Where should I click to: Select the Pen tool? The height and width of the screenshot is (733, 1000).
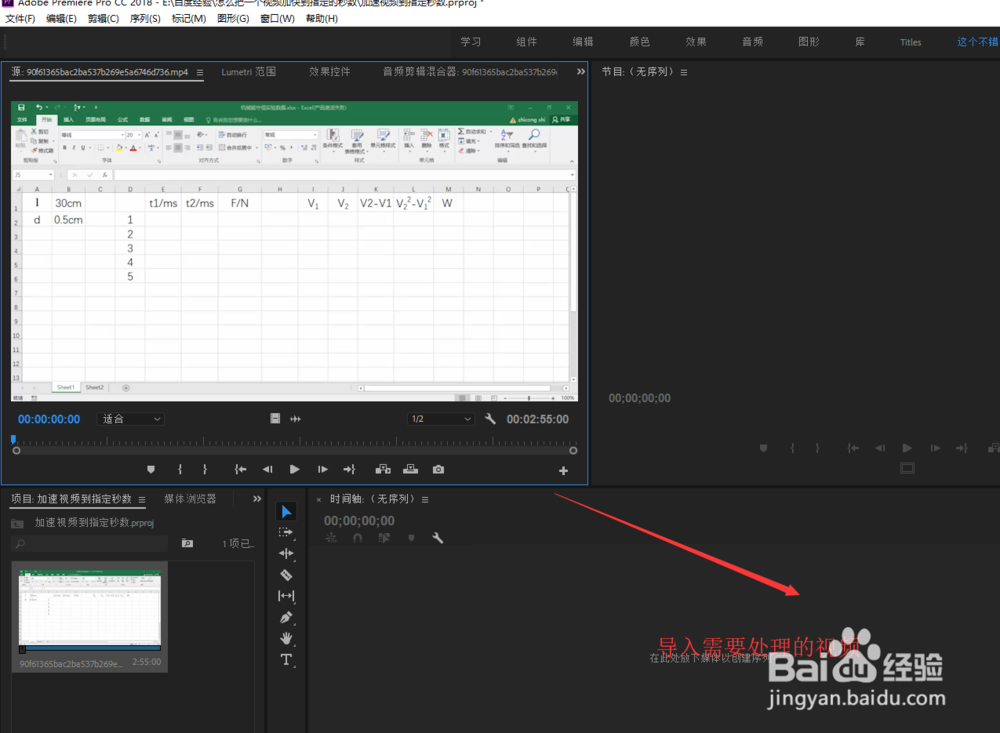pyautogui.click(x=286, y=618)
